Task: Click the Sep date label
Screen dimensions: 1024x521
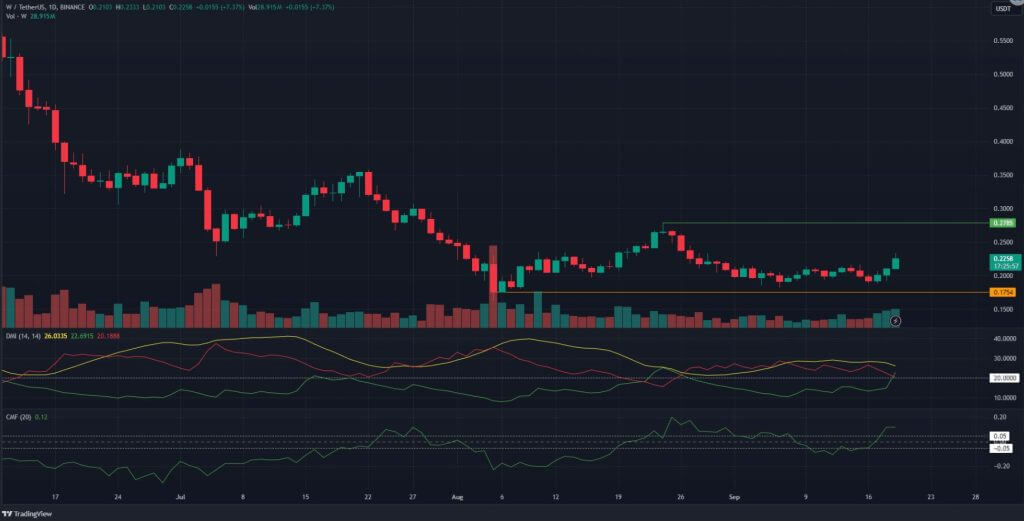Action: tap(734, 497)
